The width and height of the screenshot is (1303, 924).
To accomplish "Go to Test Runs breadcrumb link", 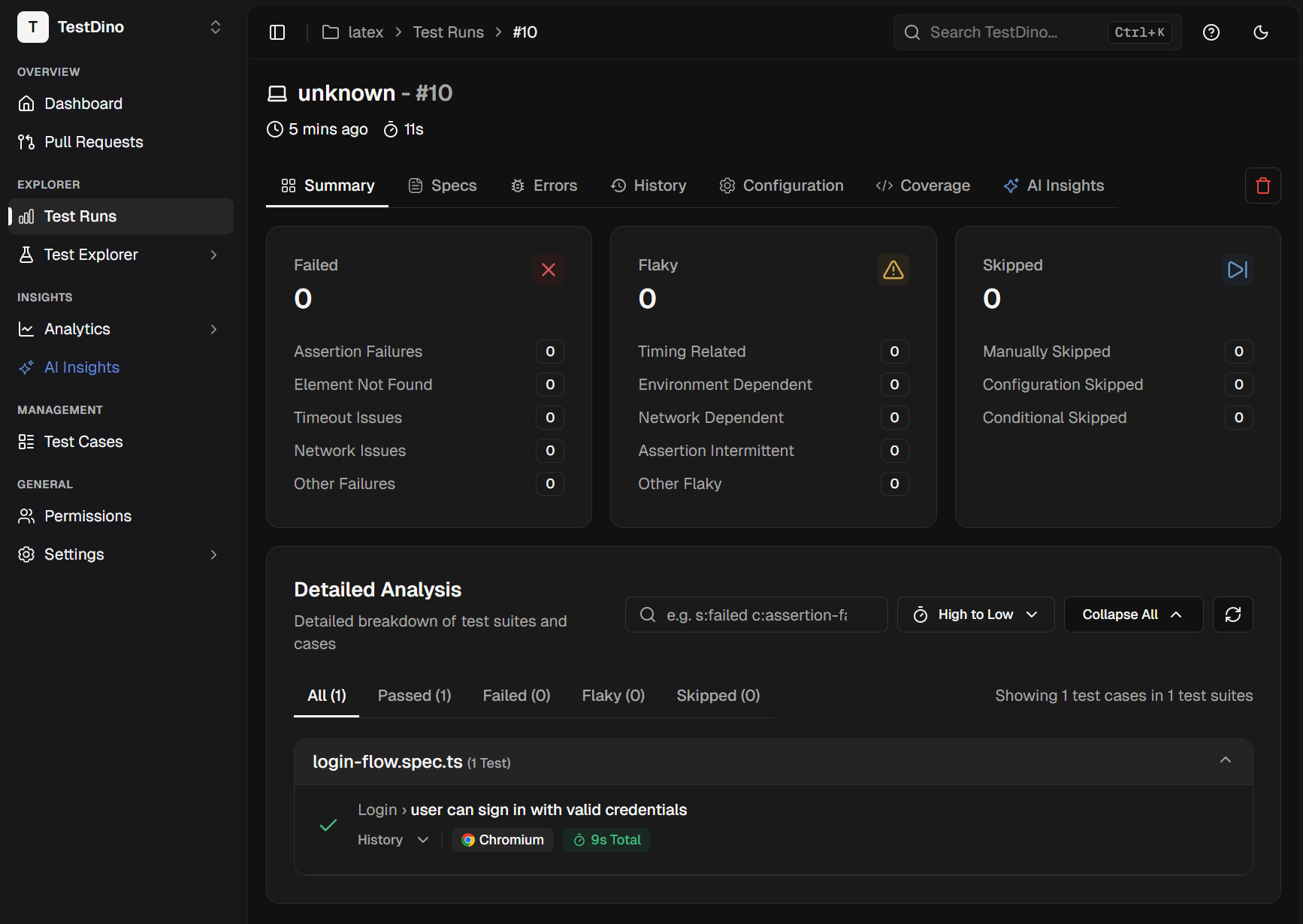I will coord(448,32).
